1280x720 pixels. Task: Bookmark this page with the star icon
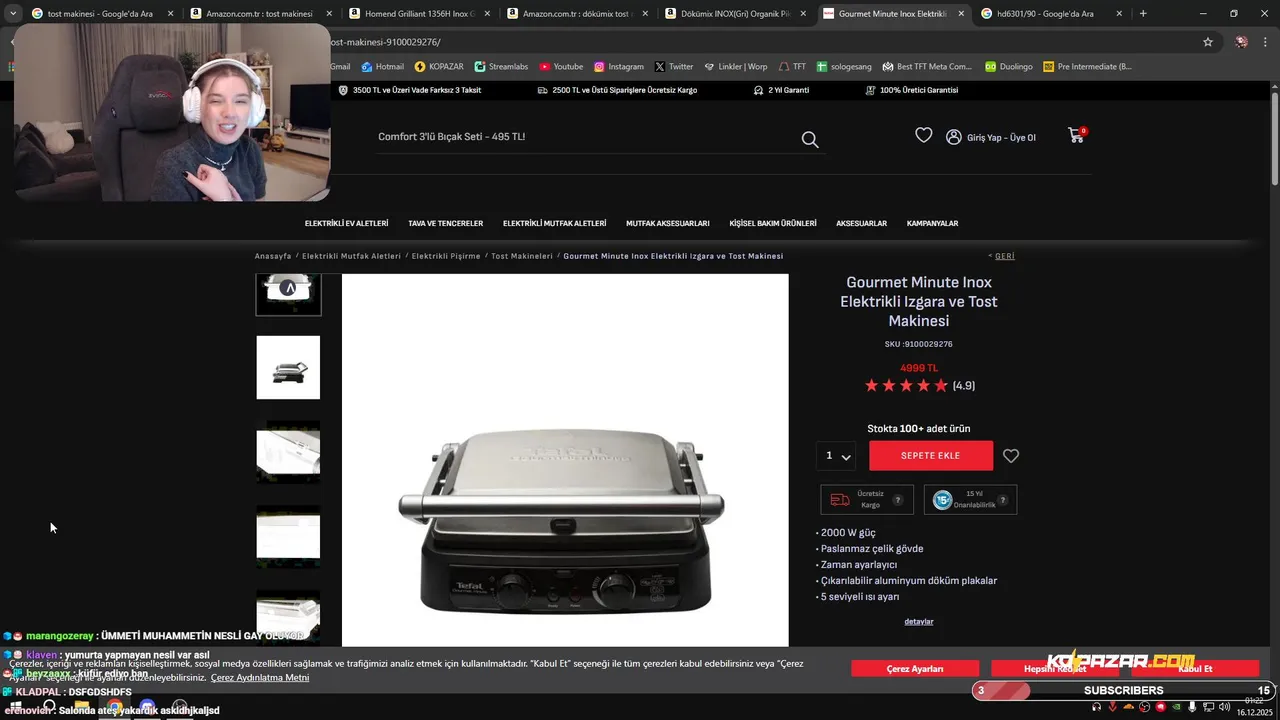tap(1208, 42)
